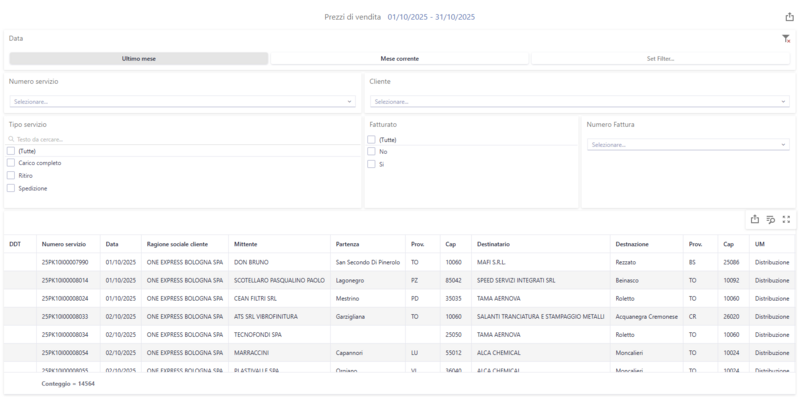800x397 pixels.
Task: Click the dashboard export icon at top right
Action: (x=789, y=17)
